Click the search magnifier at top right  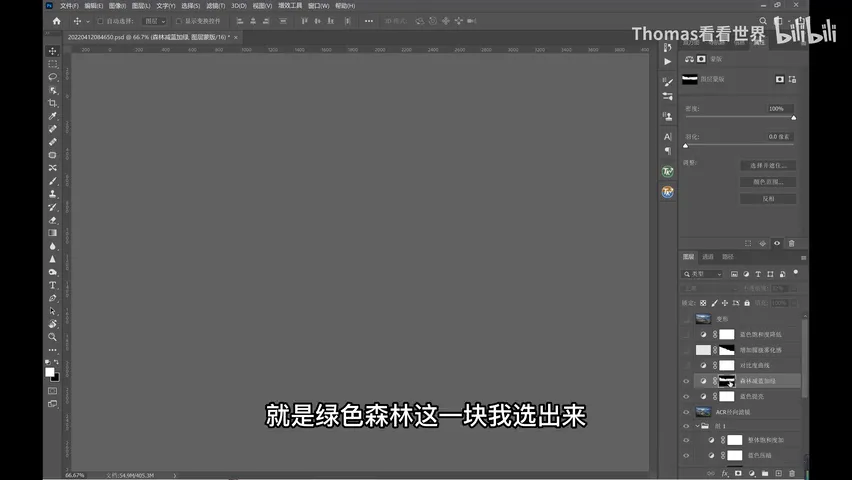coord(763,21)
